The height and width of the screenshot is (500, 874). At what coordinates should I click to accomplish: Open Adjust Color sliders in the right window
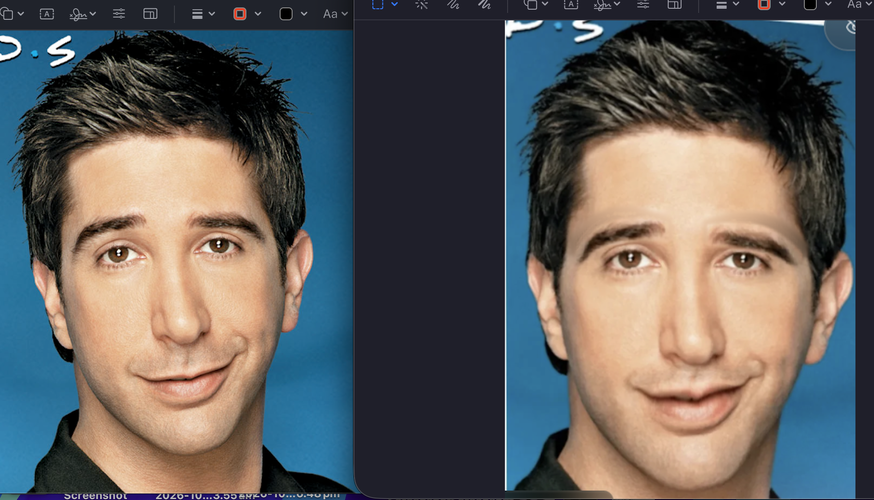pyautogui.click(x=643, y=4)
